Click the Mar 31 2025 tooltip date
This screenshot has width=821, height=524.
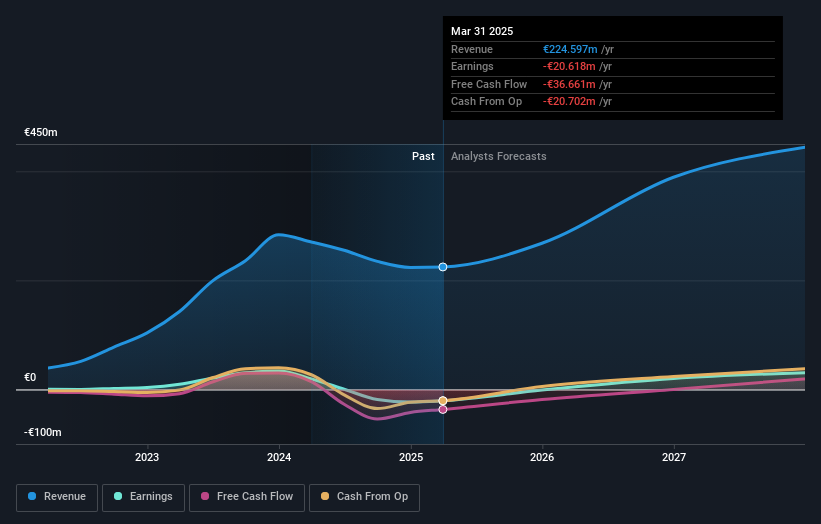[x=482, y=31]
